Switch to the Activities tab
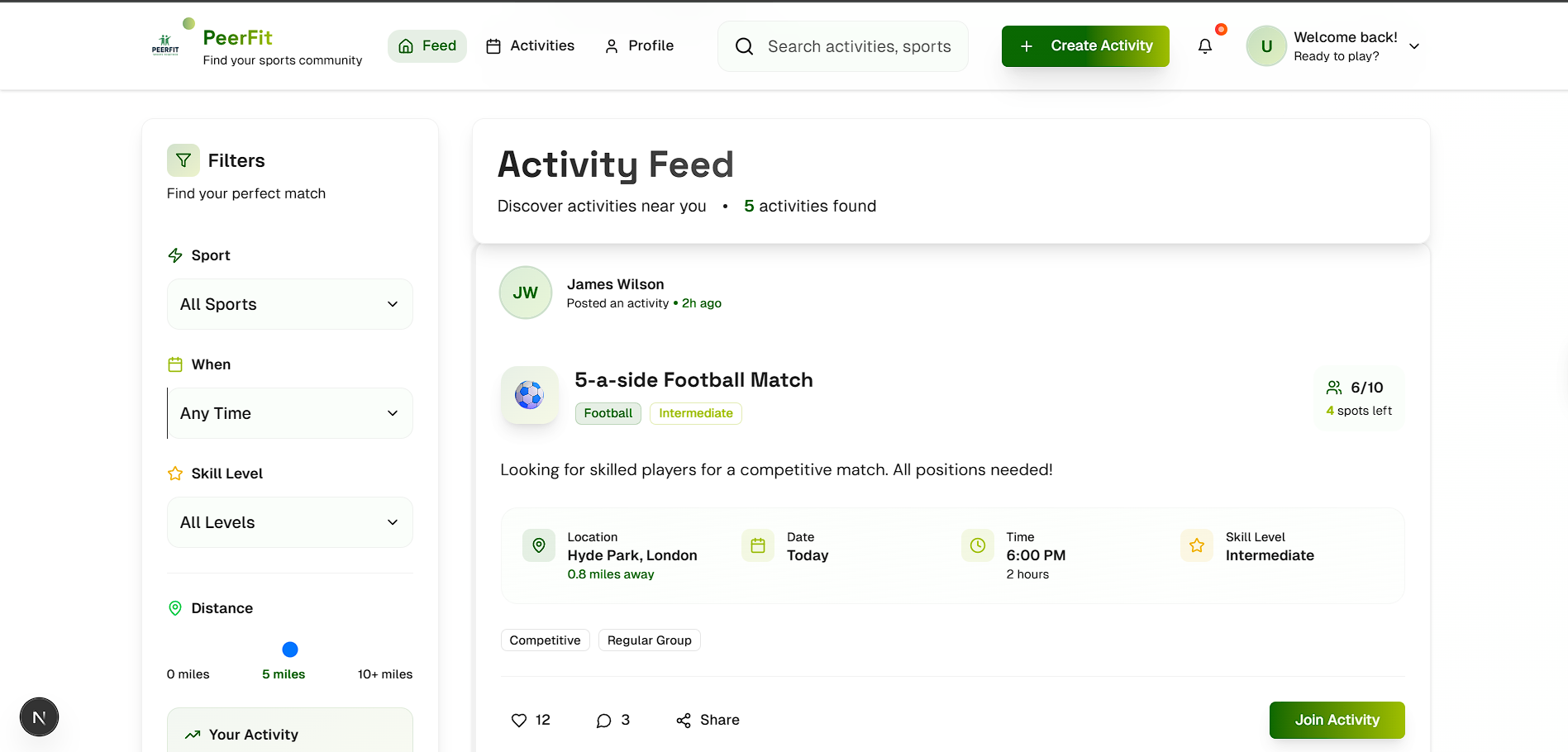Image resolution: width=1568 pixels, height=752 pixels. click(x=530, y=46)
